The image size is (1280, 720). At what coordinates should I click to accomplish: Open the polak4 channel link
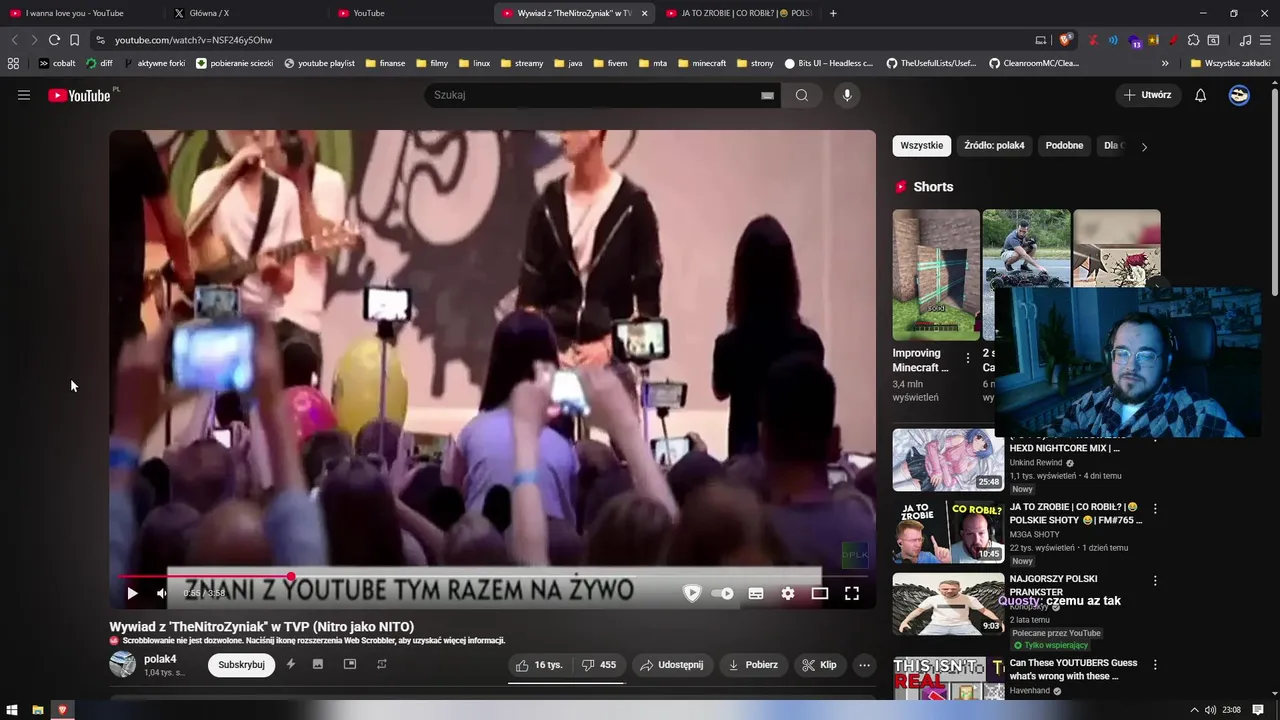(160, 659)
